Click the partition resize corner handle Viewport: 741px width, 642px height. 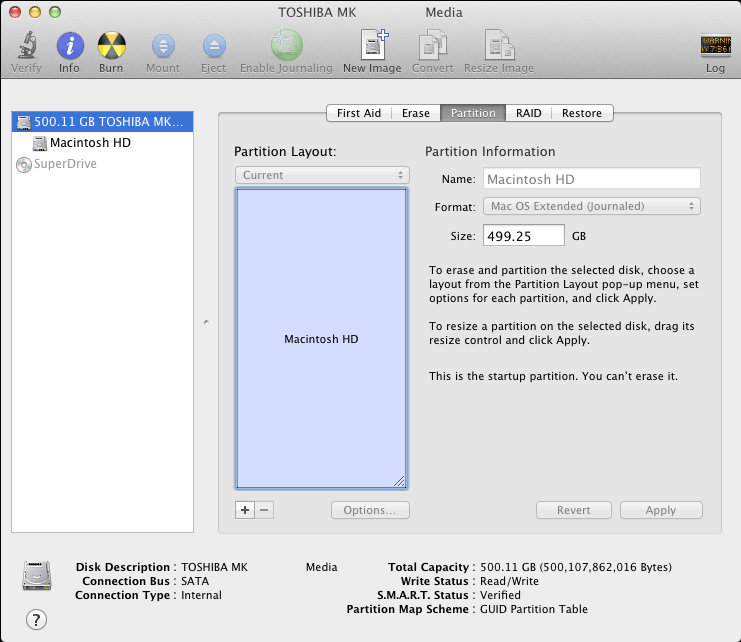[399, 481]
